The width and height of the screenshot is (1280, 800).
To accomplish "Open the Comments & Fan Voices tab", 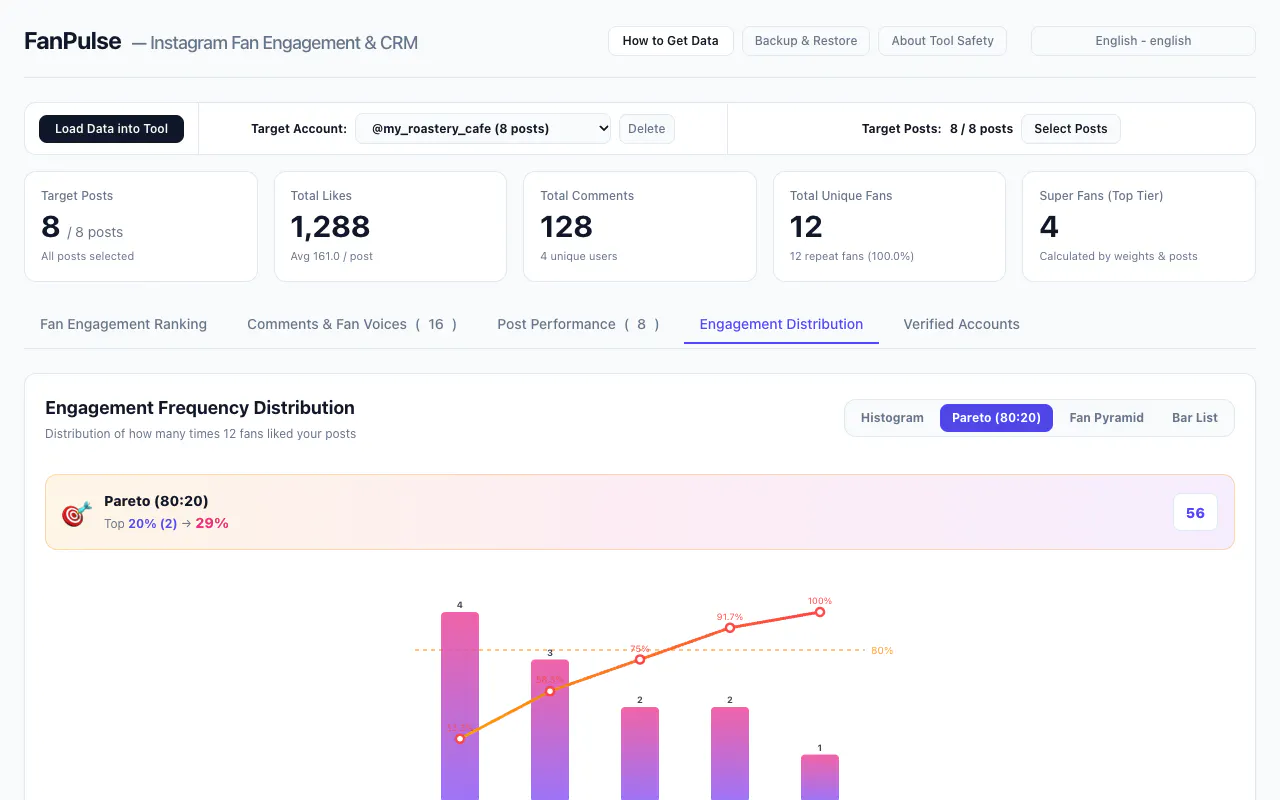I will coord(352,324).
